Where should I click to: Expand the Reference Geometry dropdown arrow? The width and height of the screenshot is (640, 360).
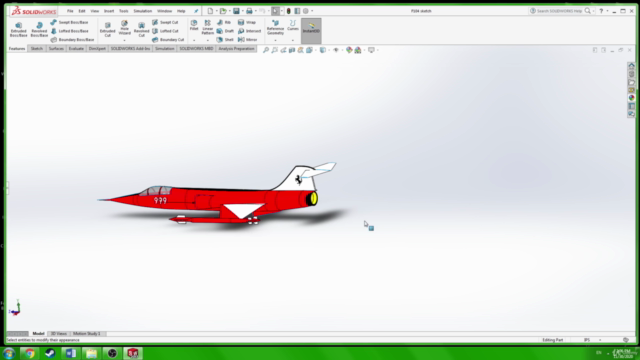[276, 40]
